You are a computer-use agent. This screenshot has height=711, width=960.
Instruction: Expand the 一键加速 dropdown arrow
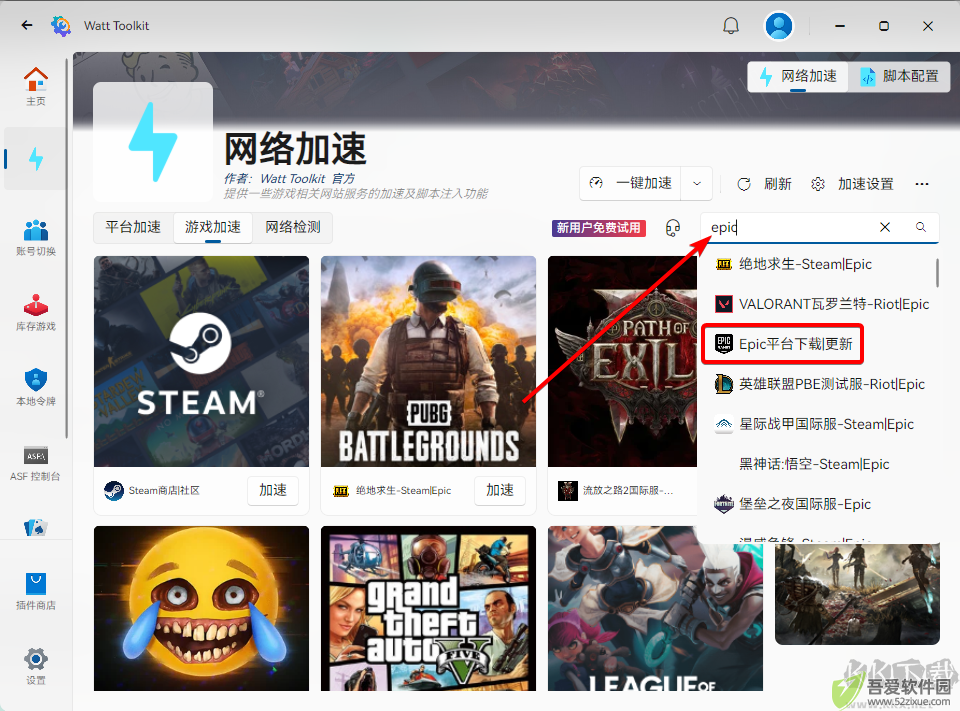tap(697, 183)
